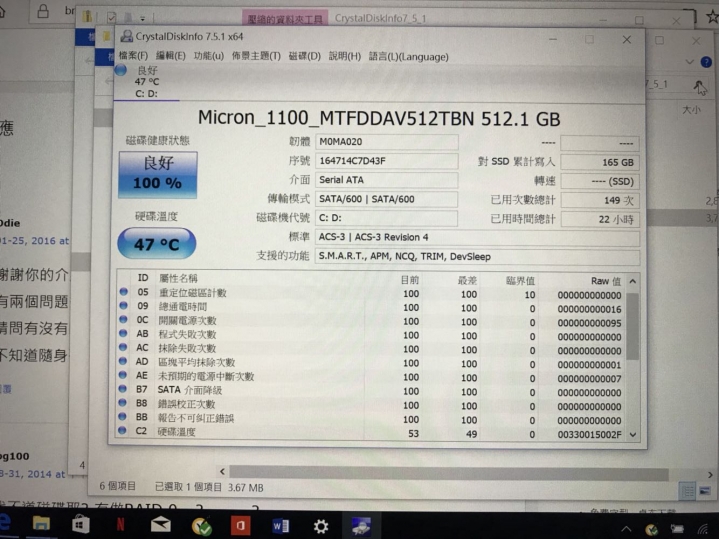Select the 總通電時間 attribute row
This screenshot has width=720, height=539.
click(372, 307)
